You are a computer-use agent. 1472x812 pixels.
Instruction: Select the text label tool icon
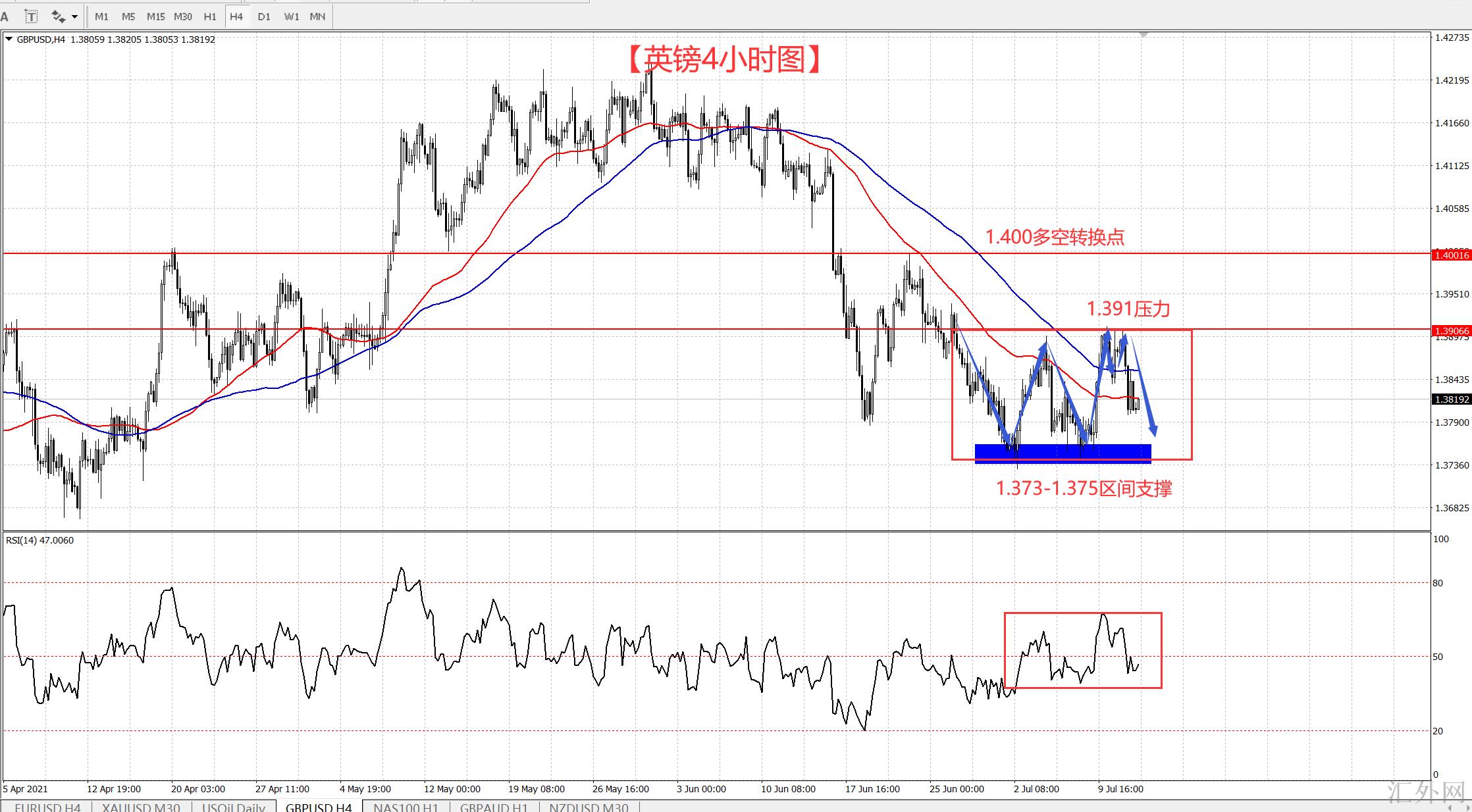tap(31, 16)
